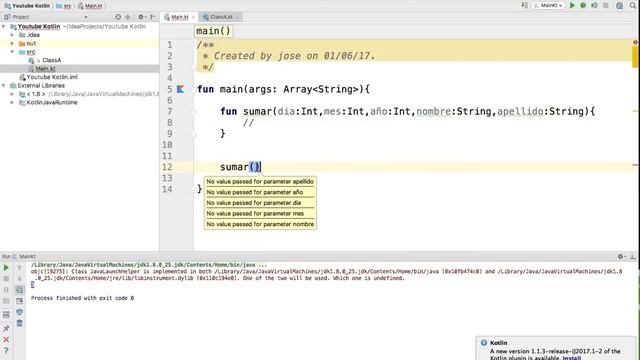Collapse the src folder arrow

[x=12, y=52]
